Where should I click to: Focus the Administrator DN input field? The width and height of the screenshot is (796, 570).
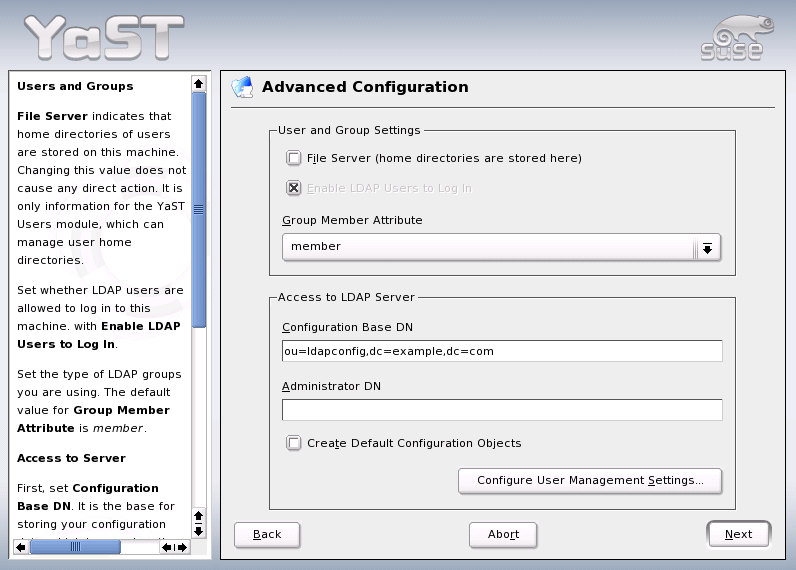click(x=502, y=410)
